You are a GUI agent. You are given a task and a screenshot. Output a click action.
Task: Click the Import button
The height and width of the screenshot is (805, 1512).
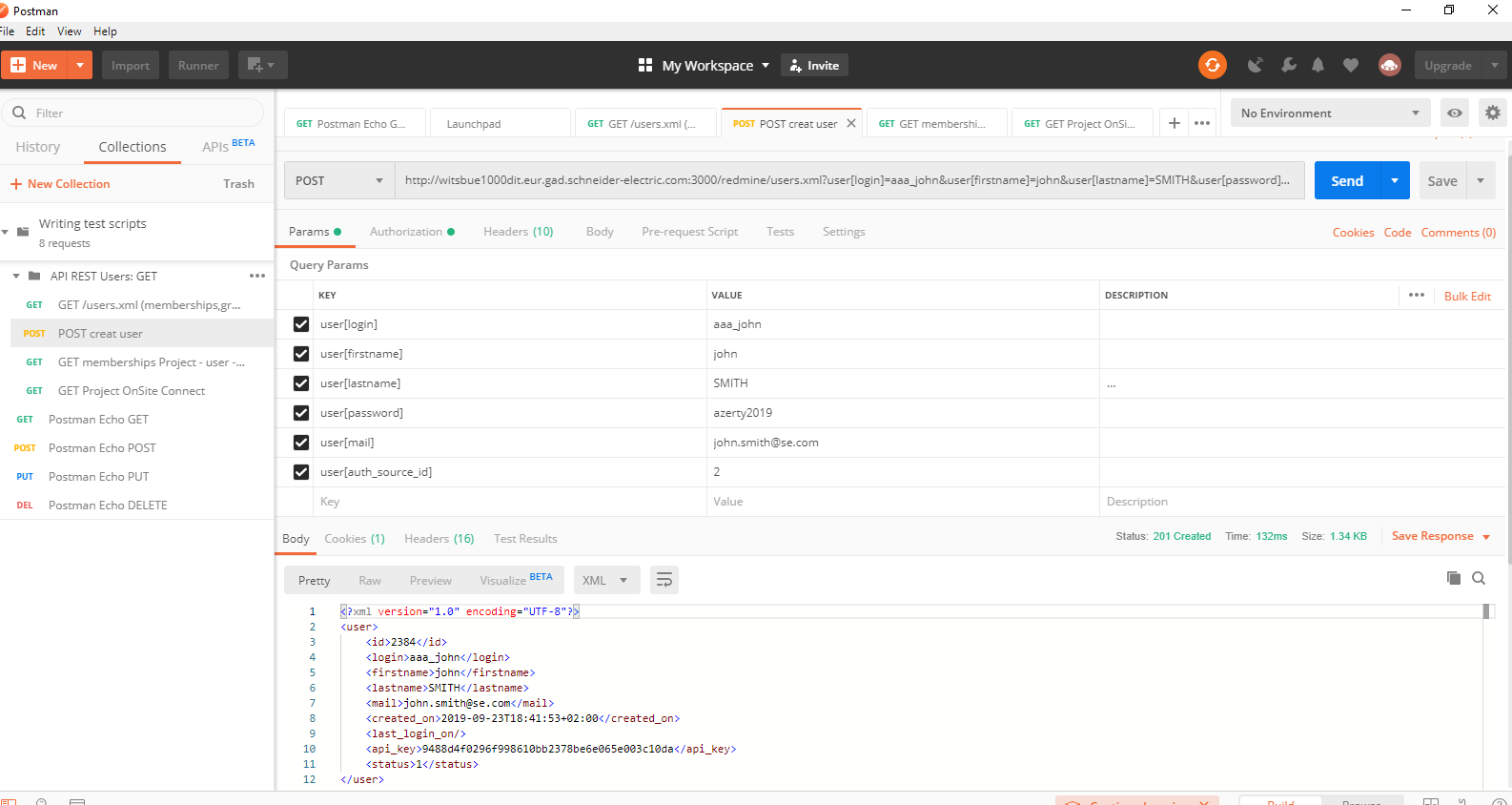coord(131,65)
